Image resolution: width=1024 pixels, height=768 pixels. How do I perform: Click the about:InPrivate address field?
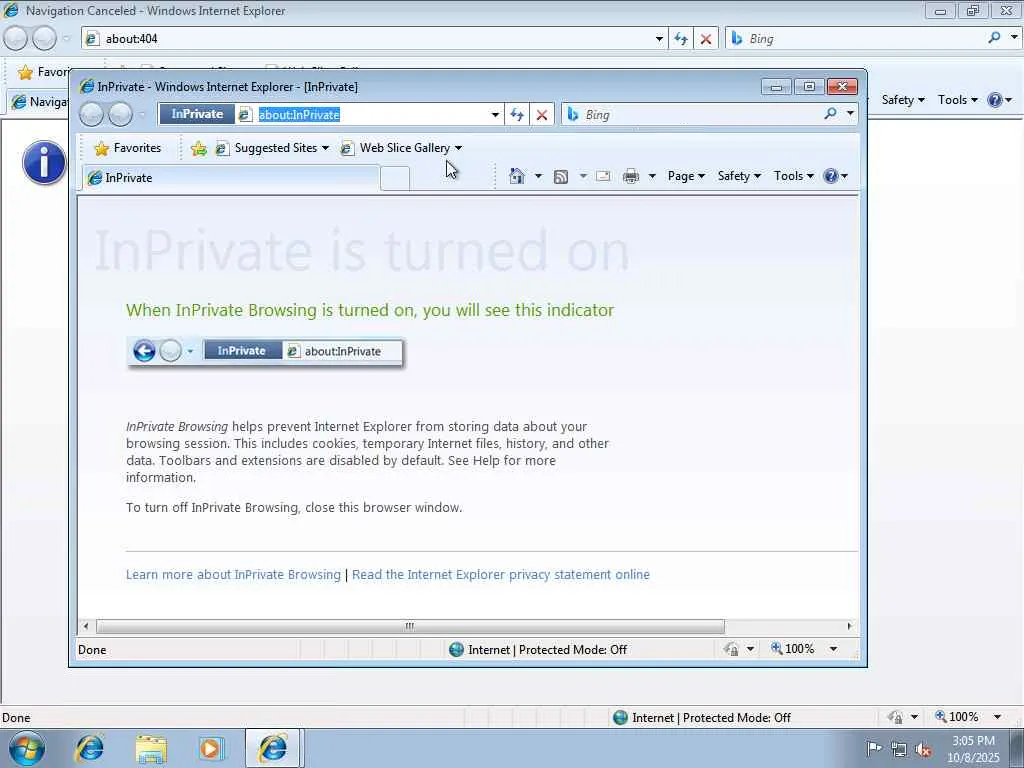tap(372, 115)
